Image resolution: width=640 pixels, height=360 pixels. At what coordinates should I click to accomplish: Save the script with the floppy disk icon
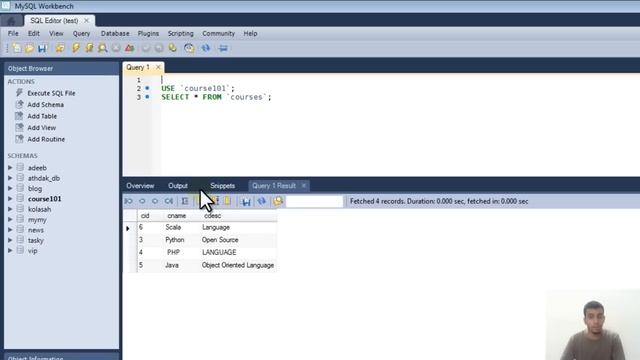pyautogui.click(x=42, y=48)
